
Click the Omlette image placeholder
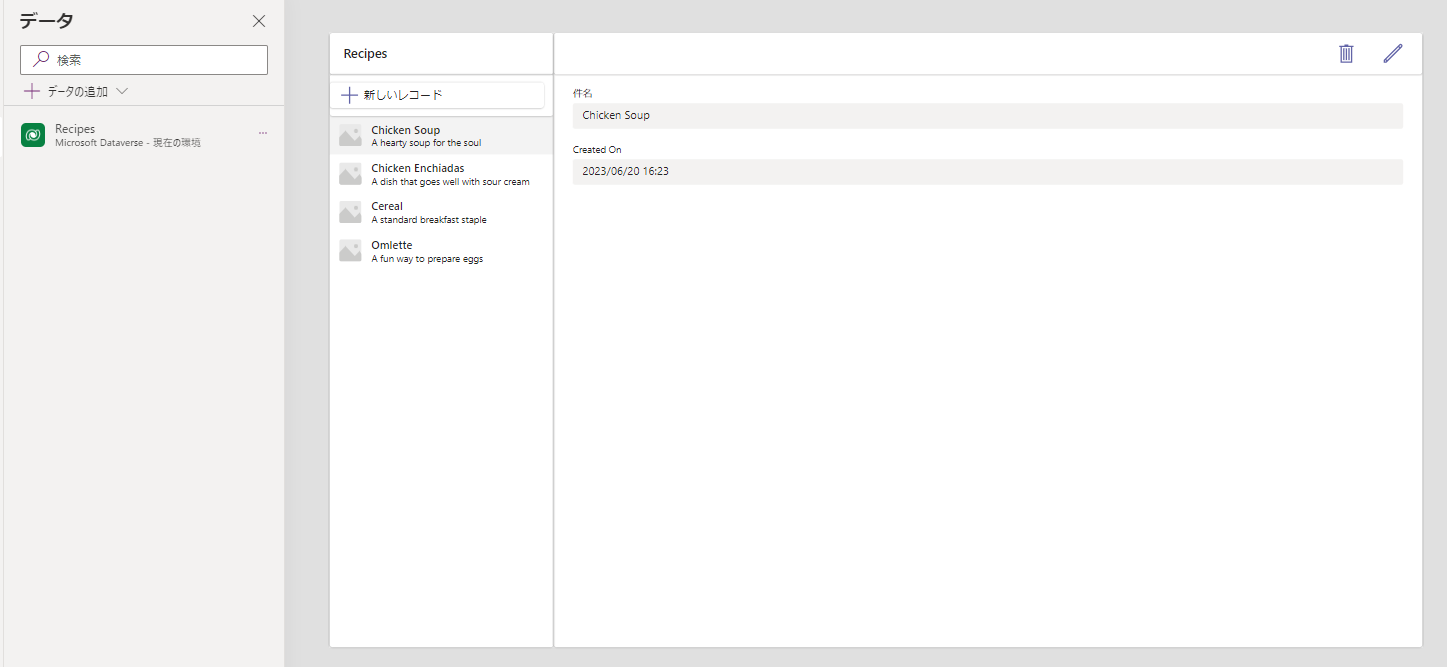[350, 251]
